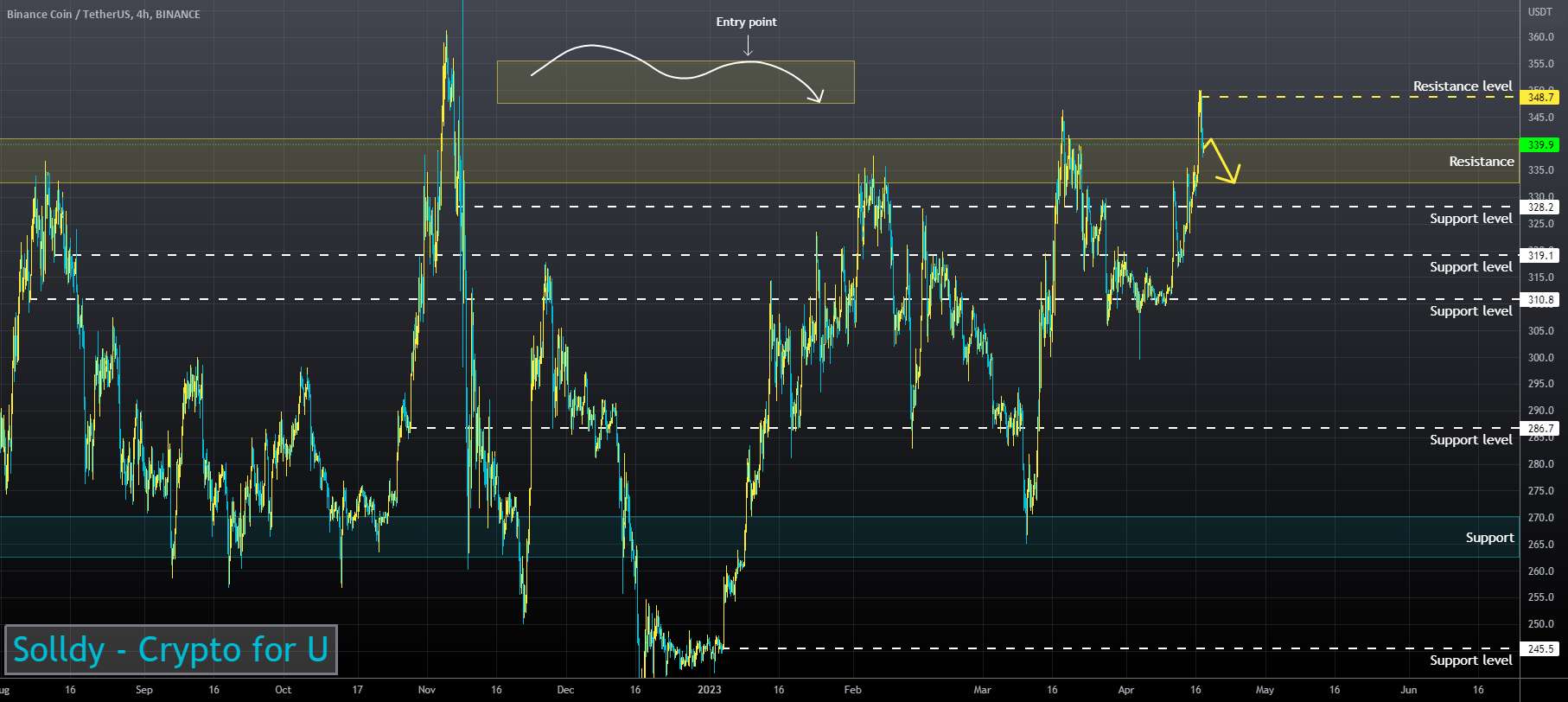Image resolution: width=1568 pixels, height=702 pixels.
Task: Select the 295.0 price axis value
Action: 1540,384
